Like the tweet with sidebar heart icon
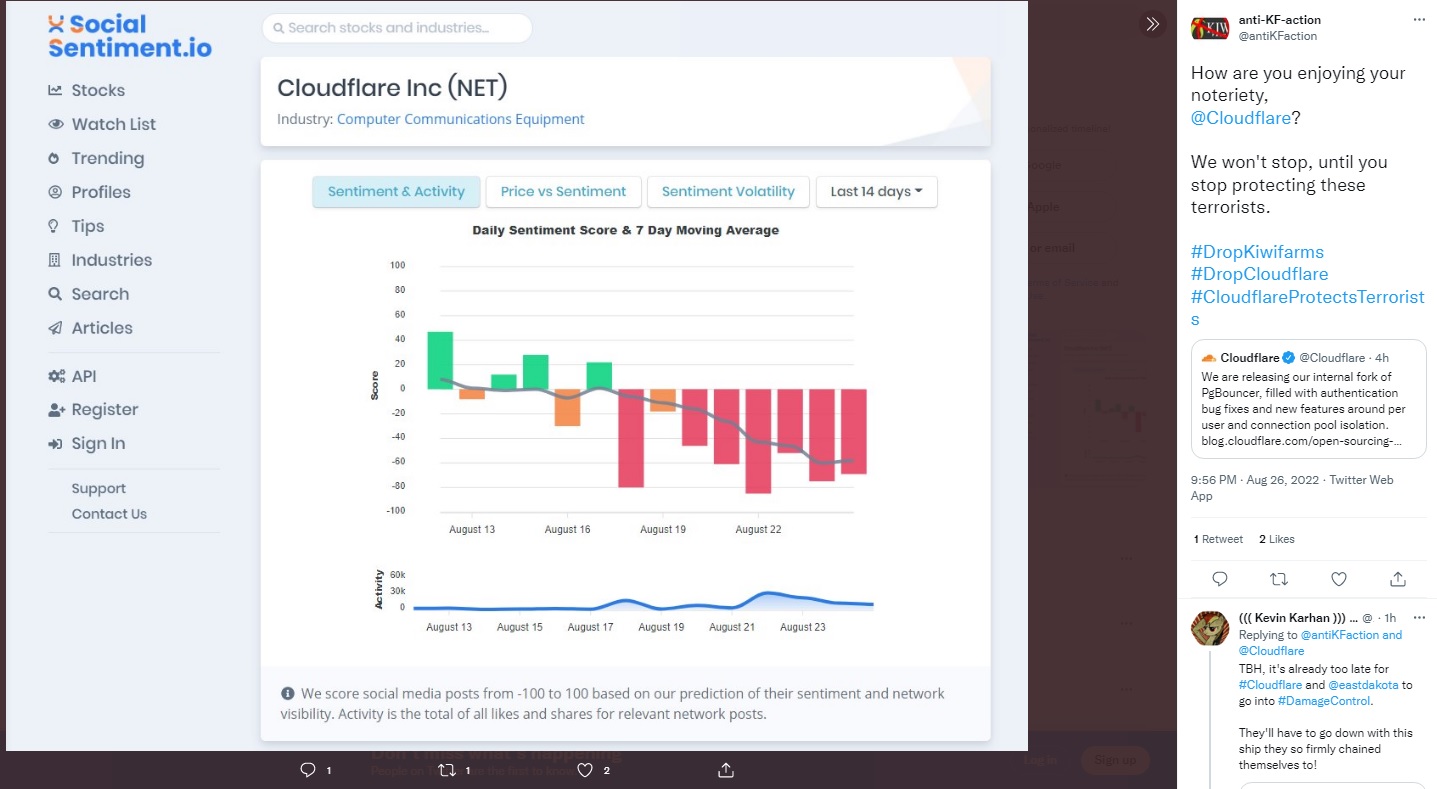The image size is (1437, 789). coord(1338,579)
